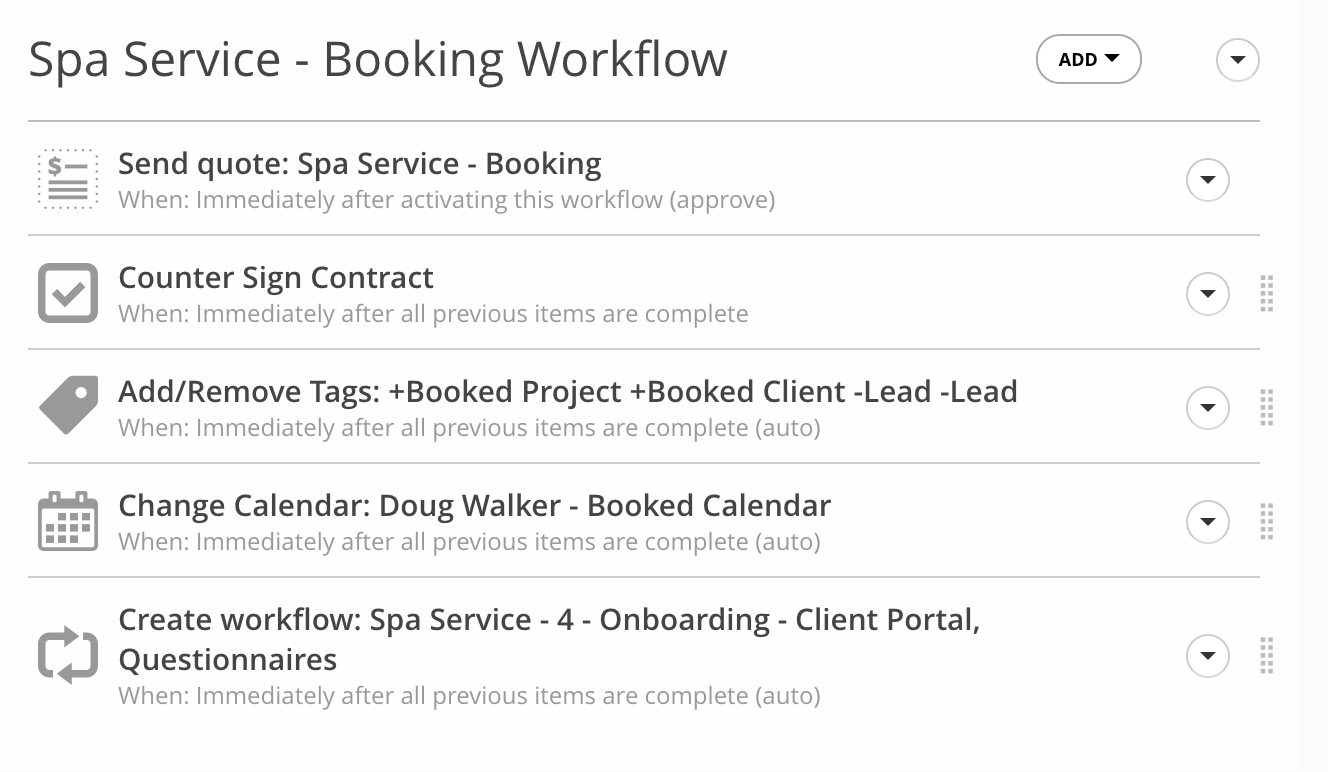Click the Create workflow loop arrows icon
Viewport: 1328px width, 772px height.
tap(68, 655)
